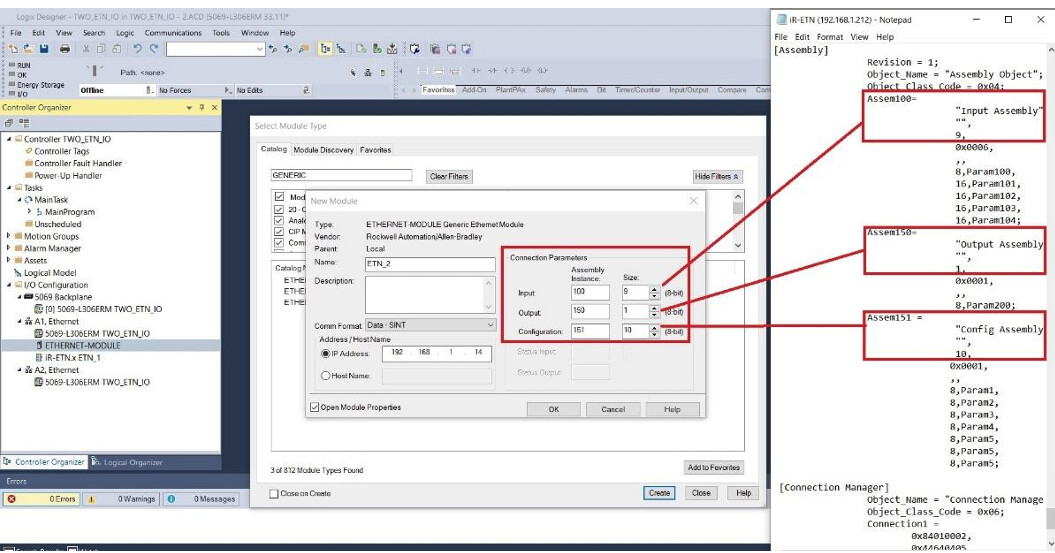Switch to the Module Discovery tab
Image resolution: width=1055 pixels, height=553 pixels.
(x=323, y=150)
